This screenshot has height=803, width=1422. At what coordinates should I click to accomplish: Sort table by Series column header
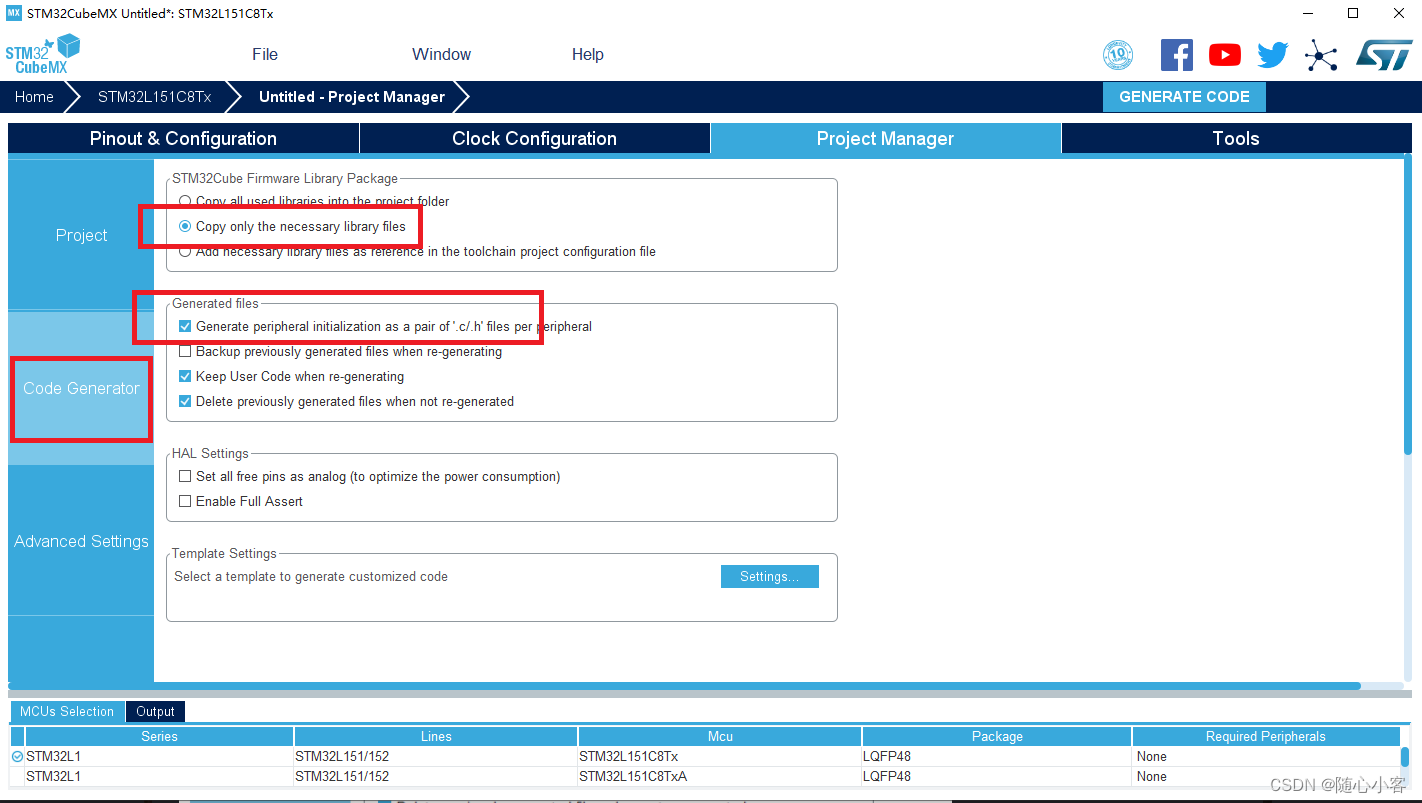click(x=159, y=736)
